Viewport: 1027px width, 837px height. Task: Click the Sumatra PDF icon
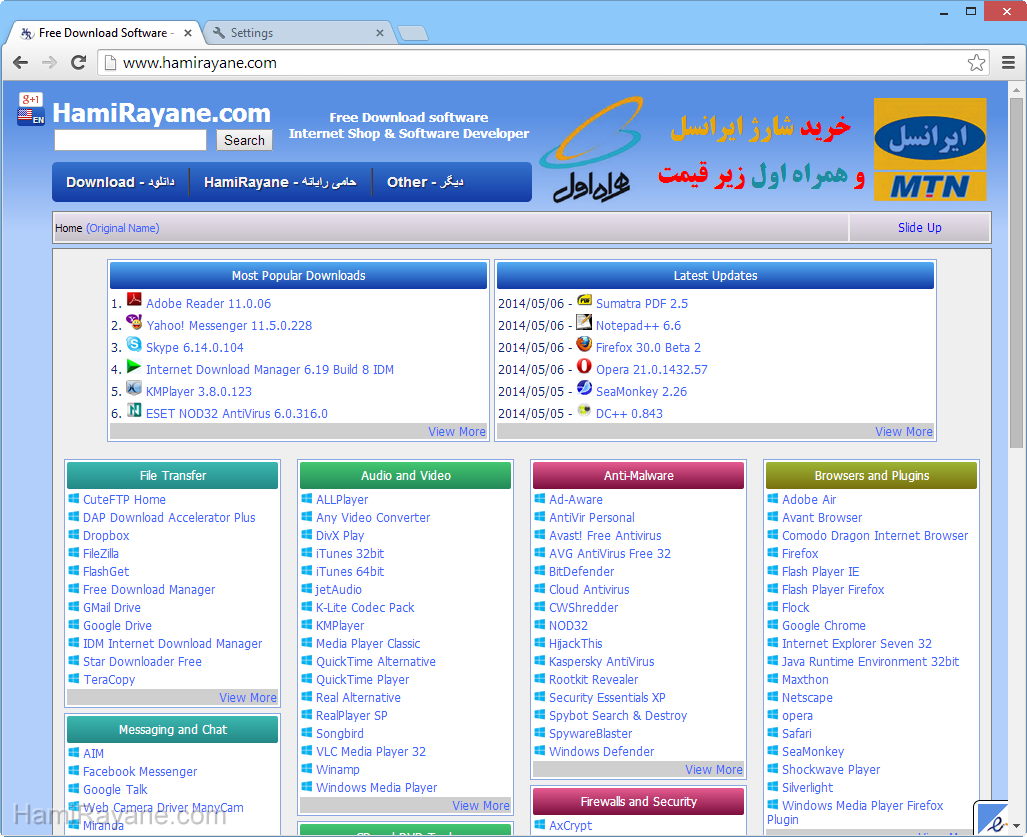coord(584,300)
